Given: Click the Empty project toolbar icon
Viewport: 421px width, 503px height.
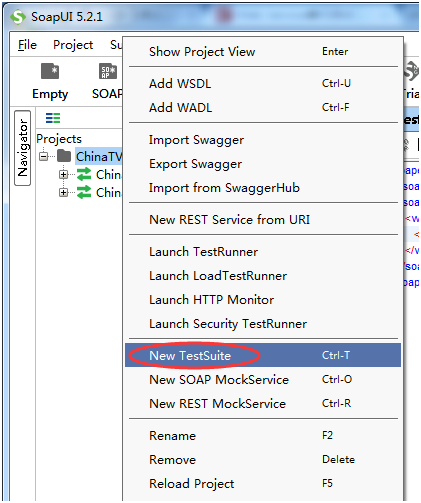Looking at the screenshot, I should [50, 71].
